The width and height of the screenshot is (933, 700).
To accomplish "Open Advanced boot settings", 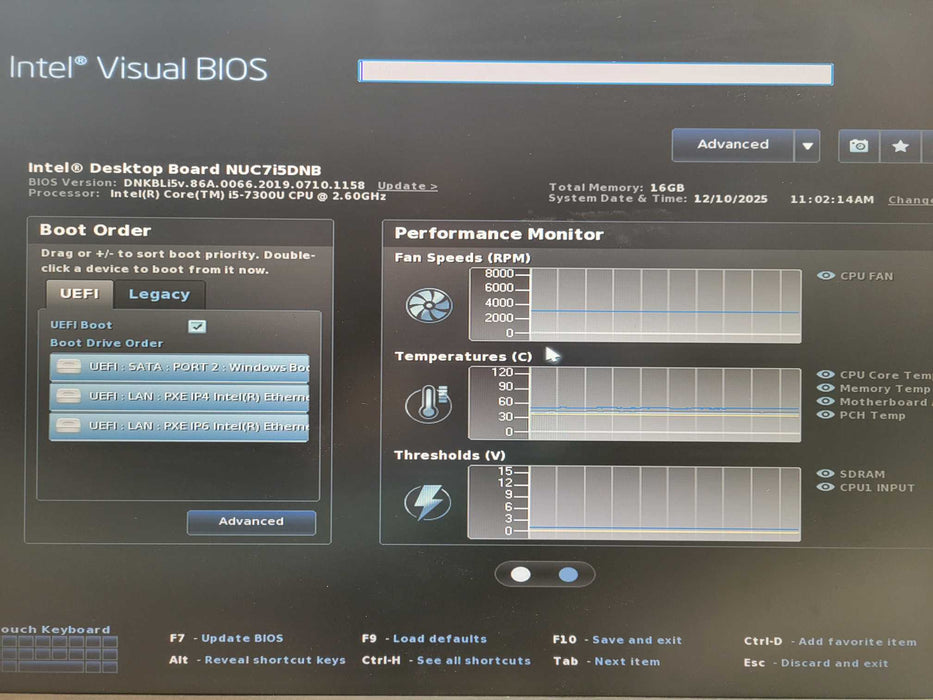I will coord(251,521).
